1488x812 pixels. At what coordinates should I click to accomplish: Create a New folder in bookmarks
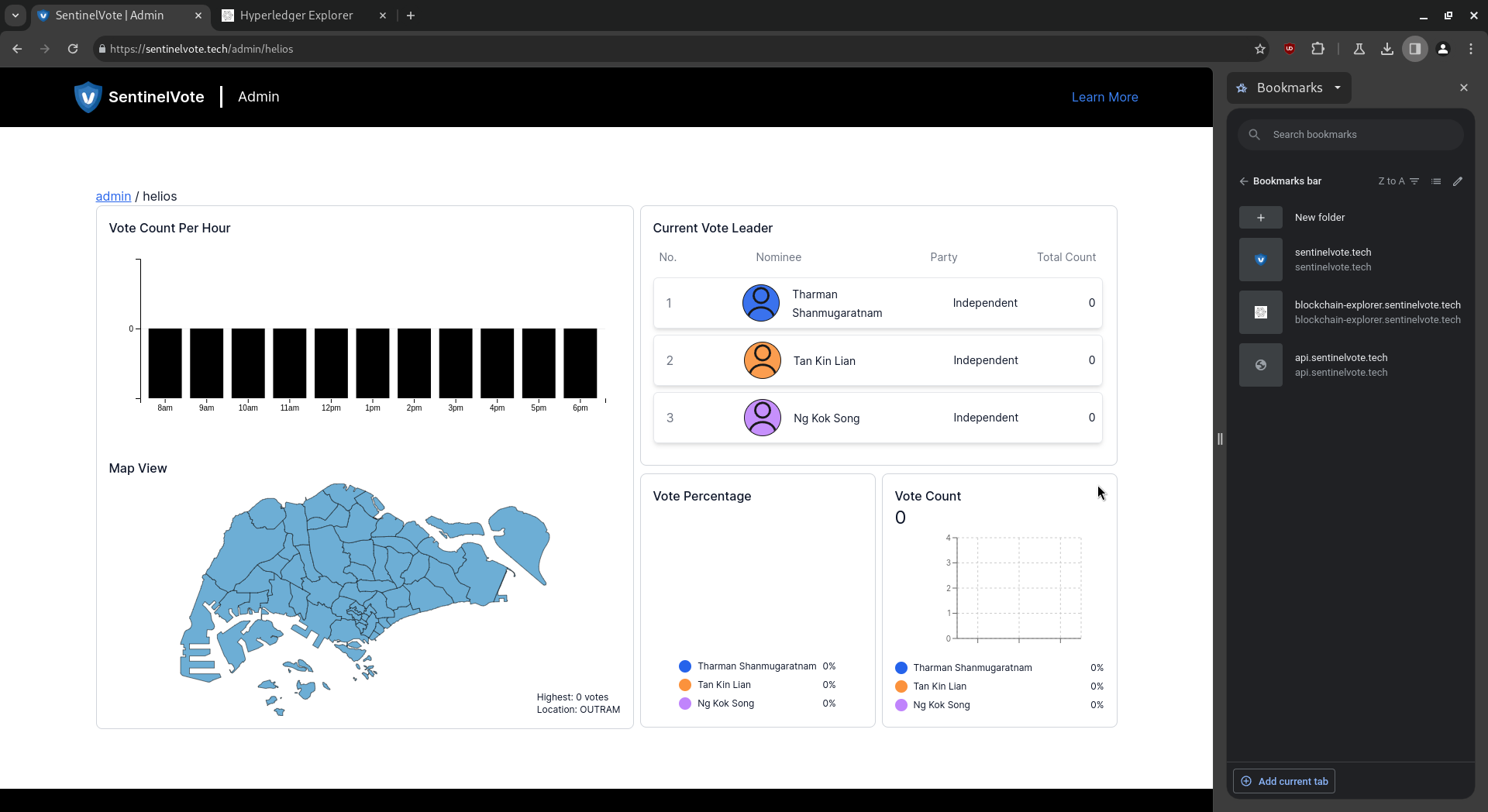(x=1350, y=218)
